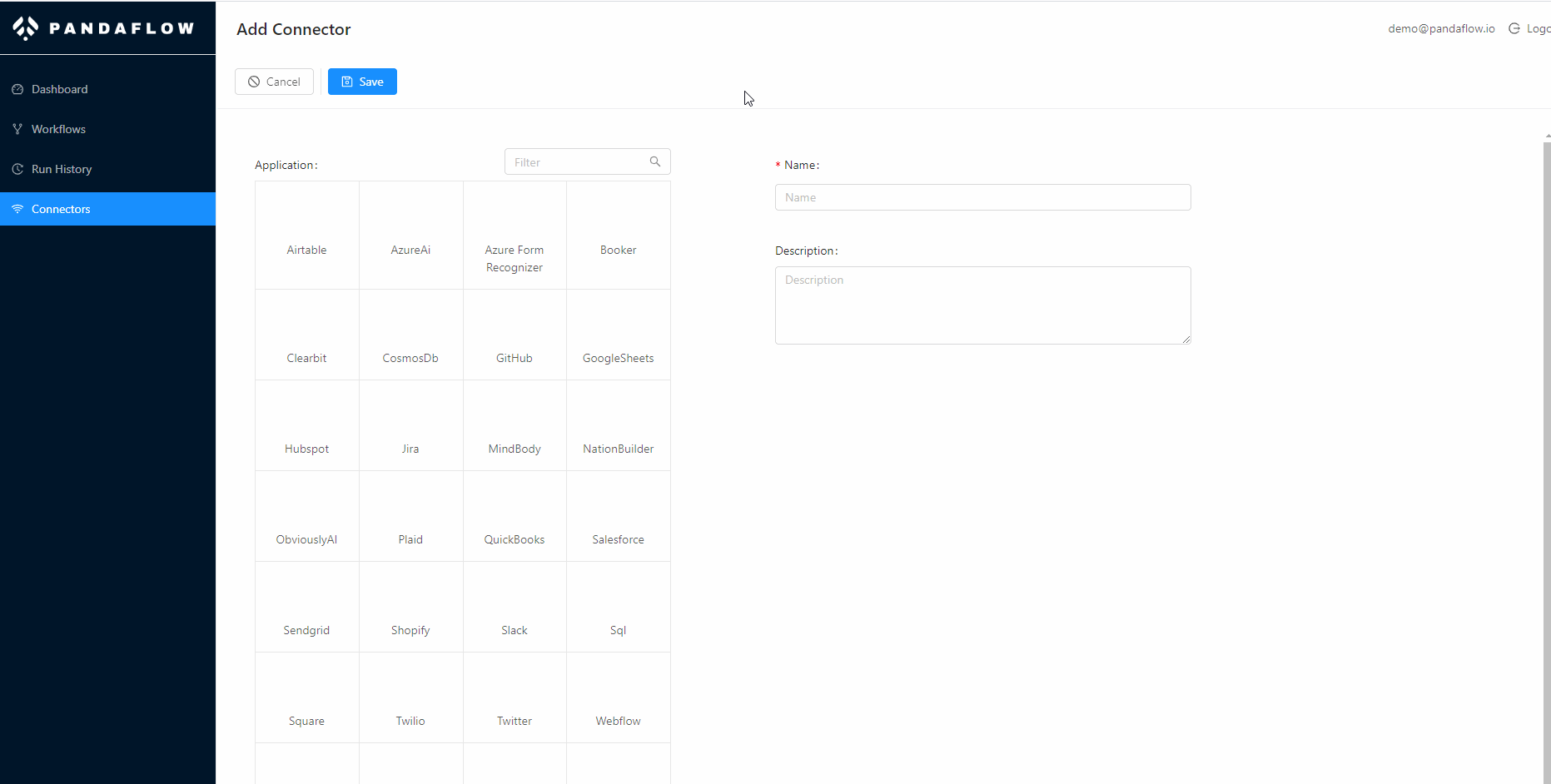The height and width of the screenshot is (784, 1551).
Task: Click the search magnifier in Filter box
Action: (655, 161)
